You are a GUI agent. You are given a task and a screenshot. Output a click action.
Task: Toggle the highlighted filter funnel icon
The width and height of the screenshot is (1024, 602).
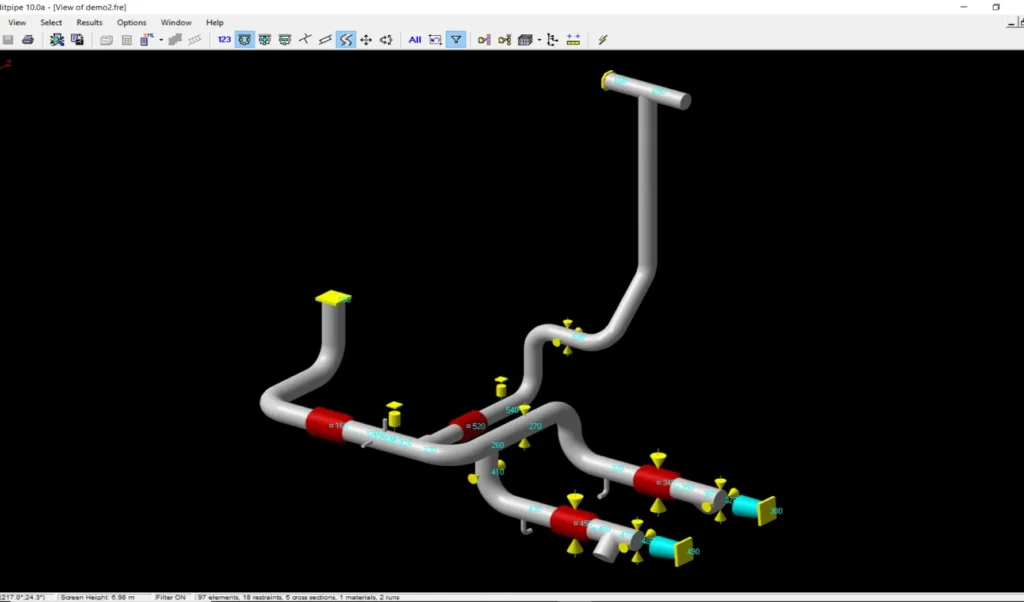click(x=456, y=39)
